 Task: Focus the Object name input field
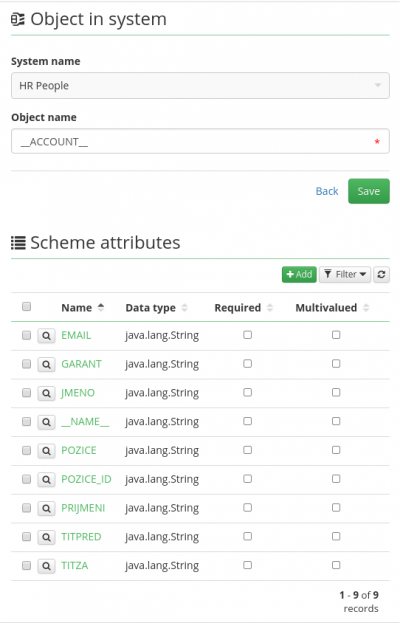click(200, 141)
